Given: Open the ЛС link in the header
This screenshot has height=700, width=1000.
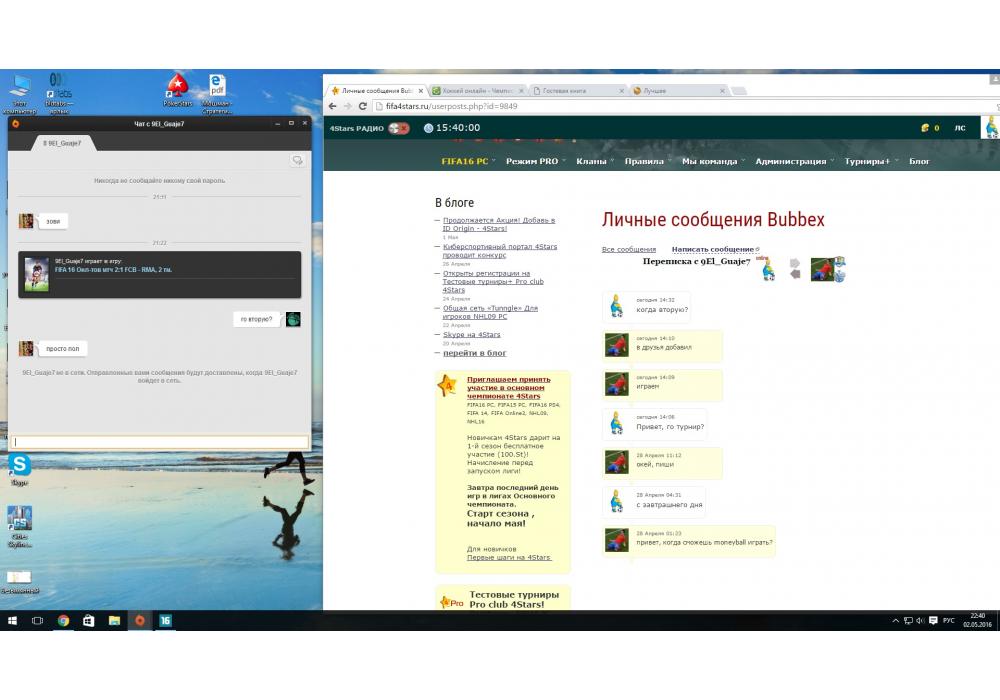Looking at the screenshot, I should click(x=960, y=128).
